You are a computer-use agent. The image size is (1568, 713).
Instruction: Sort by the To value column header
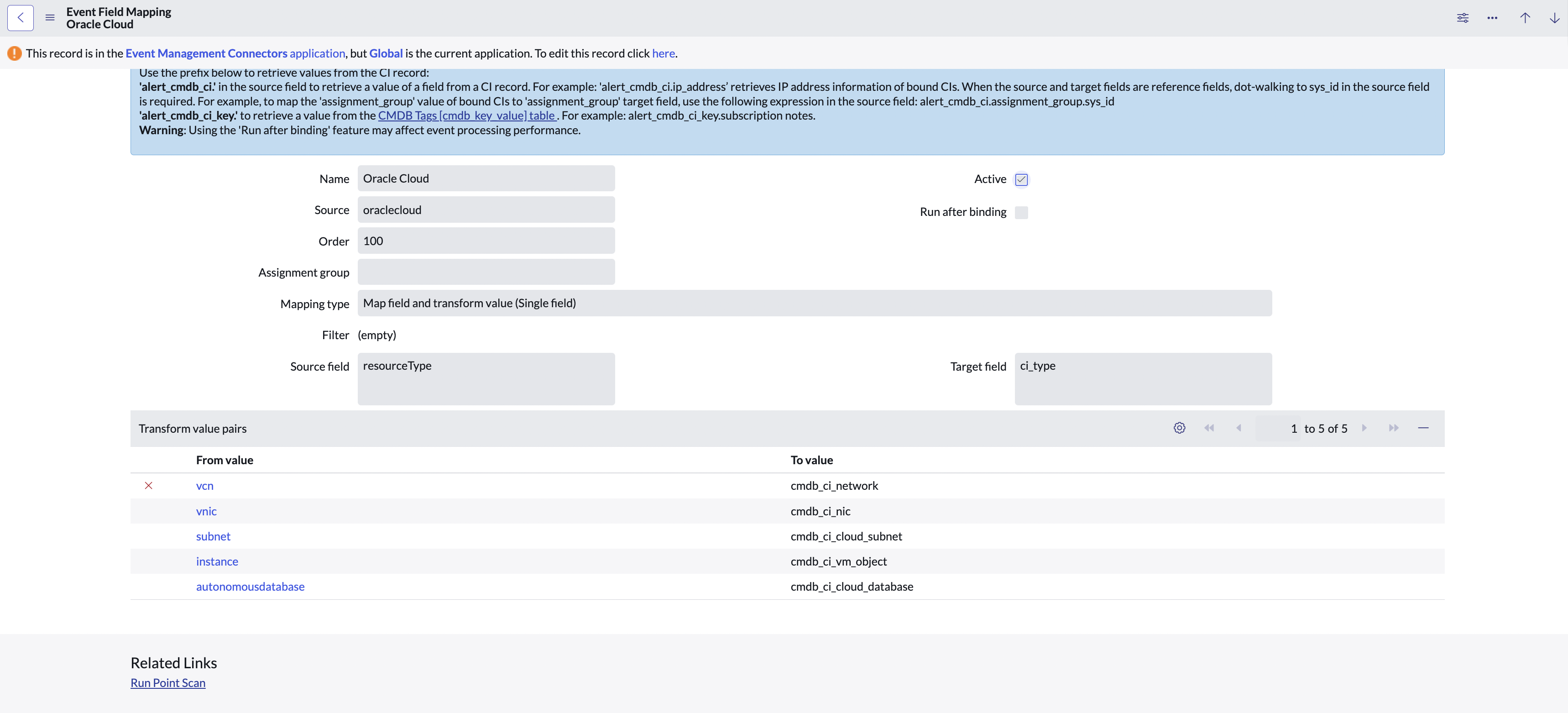pos(811,460)
